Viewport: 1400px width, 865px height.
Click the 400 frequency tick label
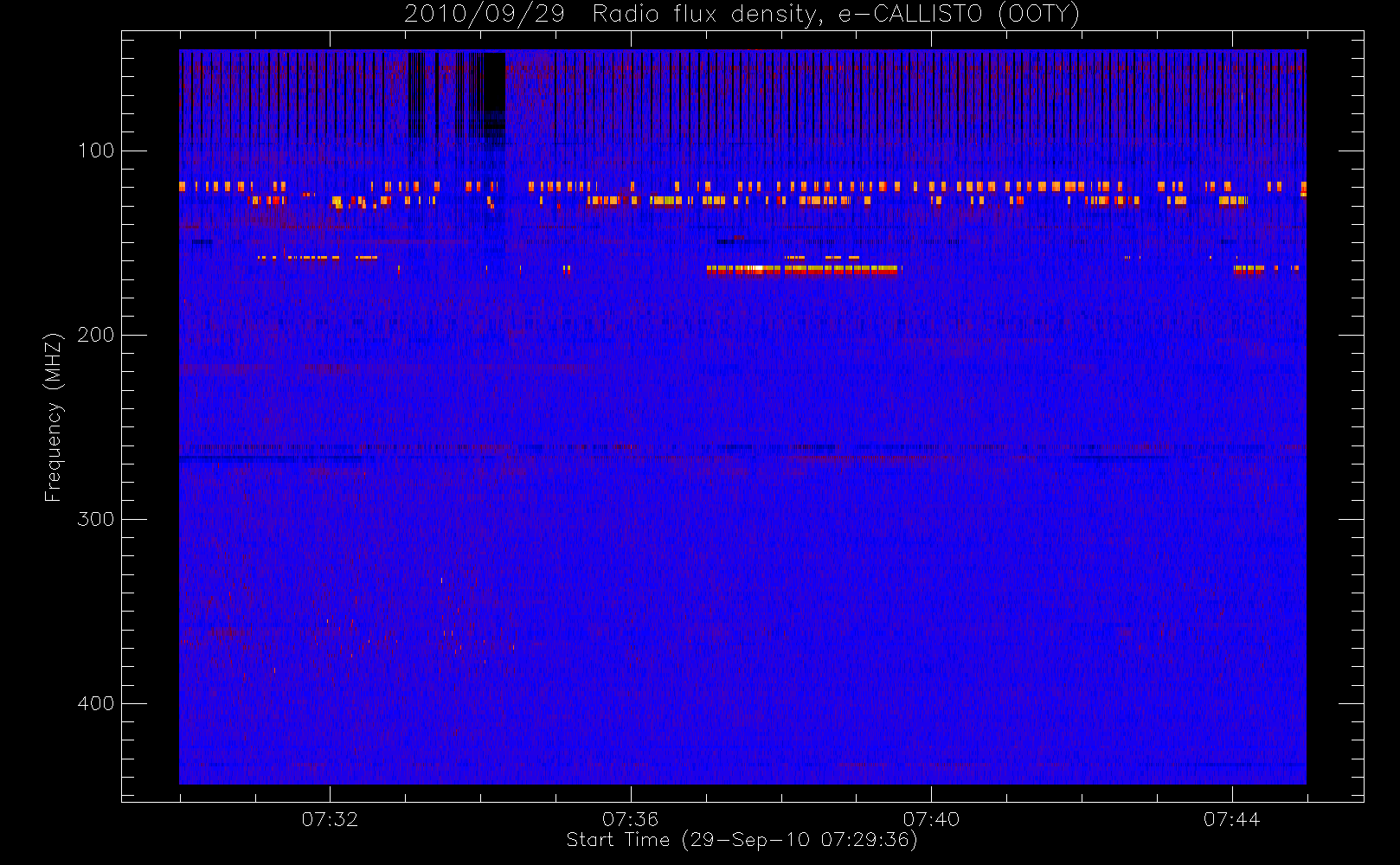coord(96,703)
